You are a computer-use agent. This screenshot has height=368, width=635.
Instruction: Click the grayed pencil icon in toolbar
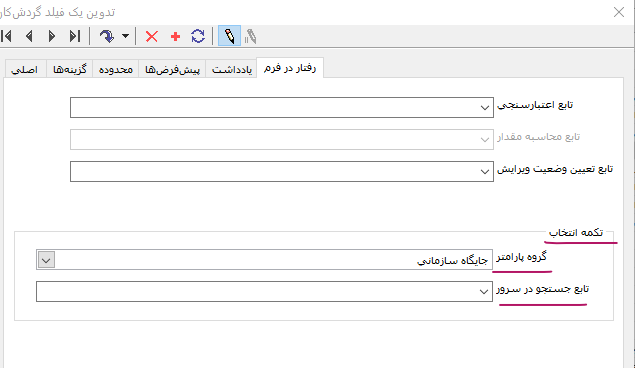pos(251,36)
